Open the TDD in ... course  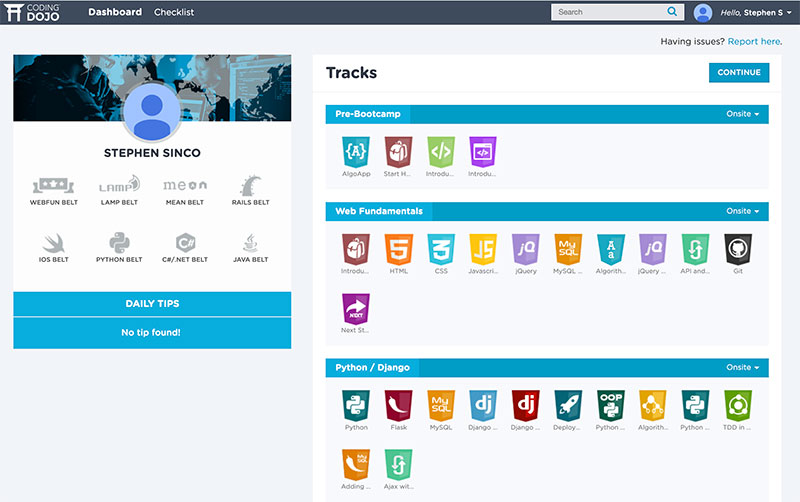point(738,406)
